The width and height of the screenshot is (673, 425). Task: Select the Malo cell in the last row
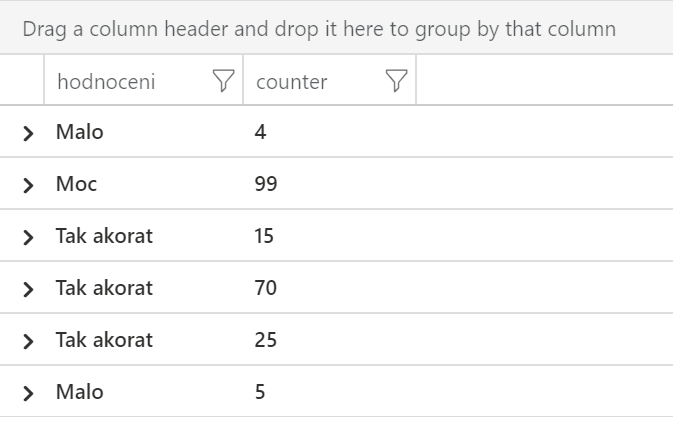click(143, 392)
